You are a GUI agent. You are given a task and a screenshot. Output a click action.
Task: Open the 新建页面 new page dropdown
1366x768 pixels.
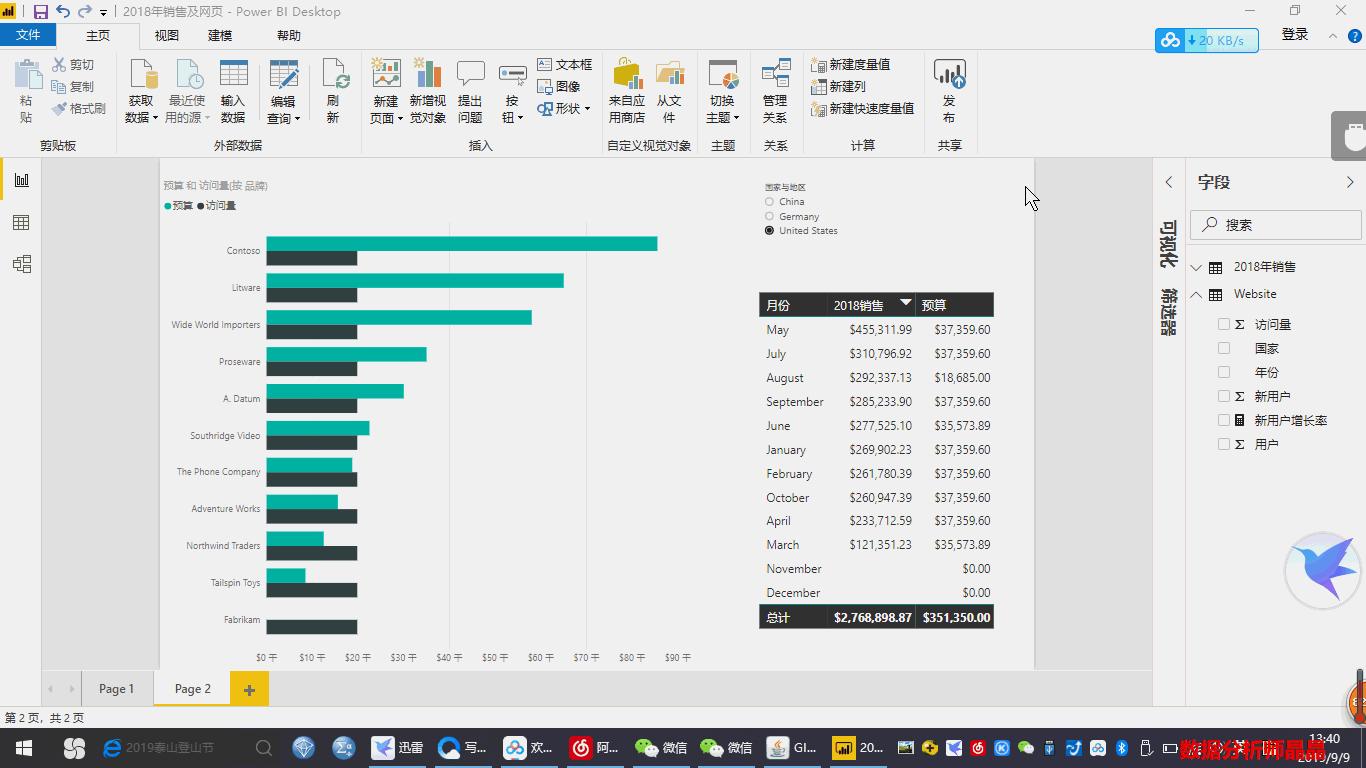pyautogui.click(x=386, y=109)
